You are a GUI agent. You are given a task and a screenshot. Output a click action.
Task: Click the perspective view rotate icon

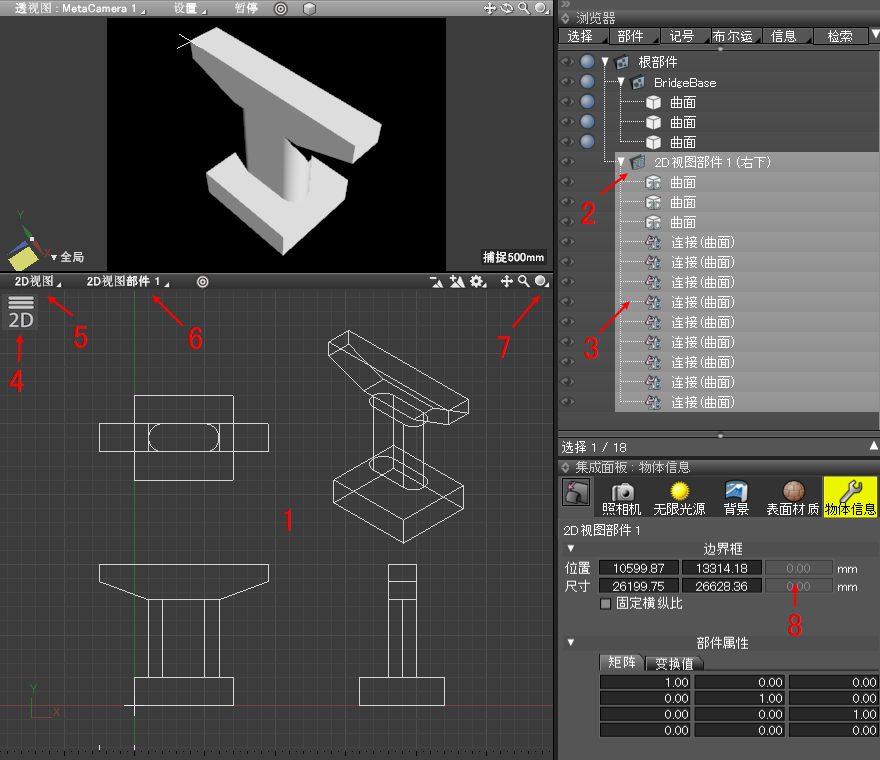pyautogui.click(x=507, y=8)
